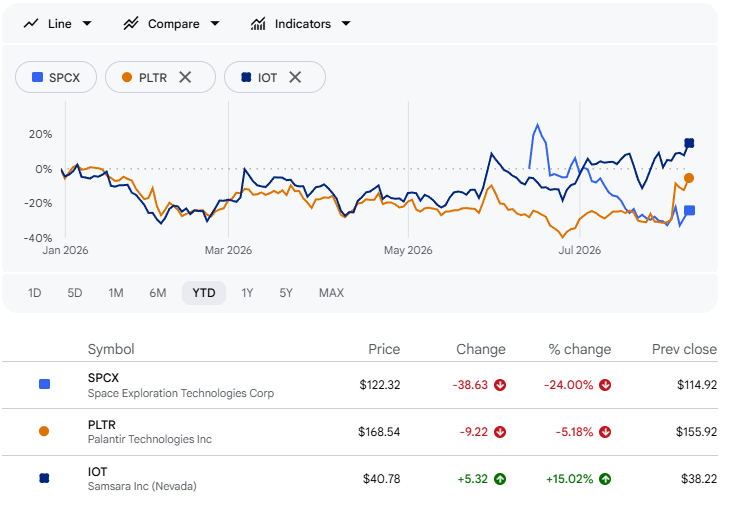This screenshot has width=737, height=506.
Task: Choose the MAX time range
Action: click(x=331, y=293)
